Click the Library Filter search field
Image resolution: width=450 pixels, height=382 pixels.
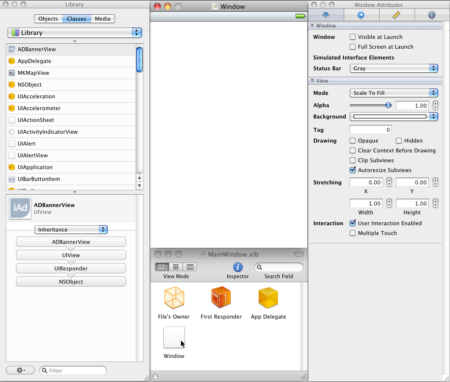click(73, 370)
